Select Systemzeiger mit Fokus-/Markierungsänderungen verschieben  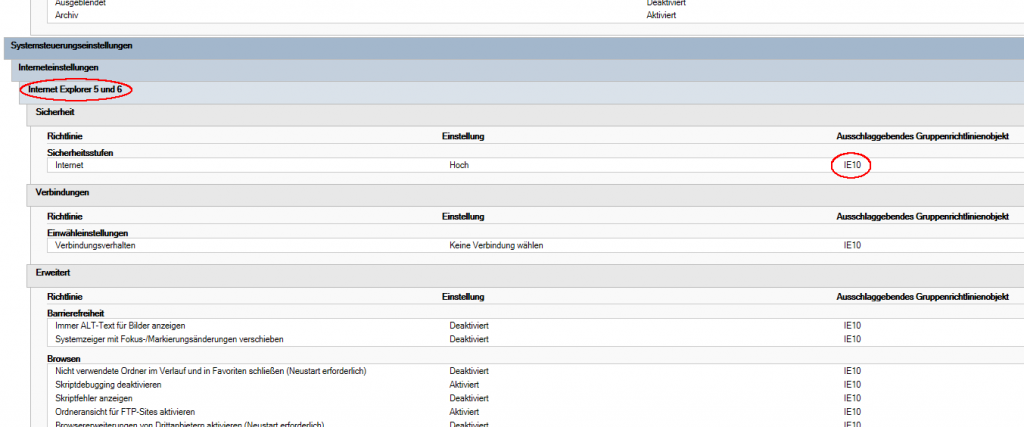pos(169,339)
